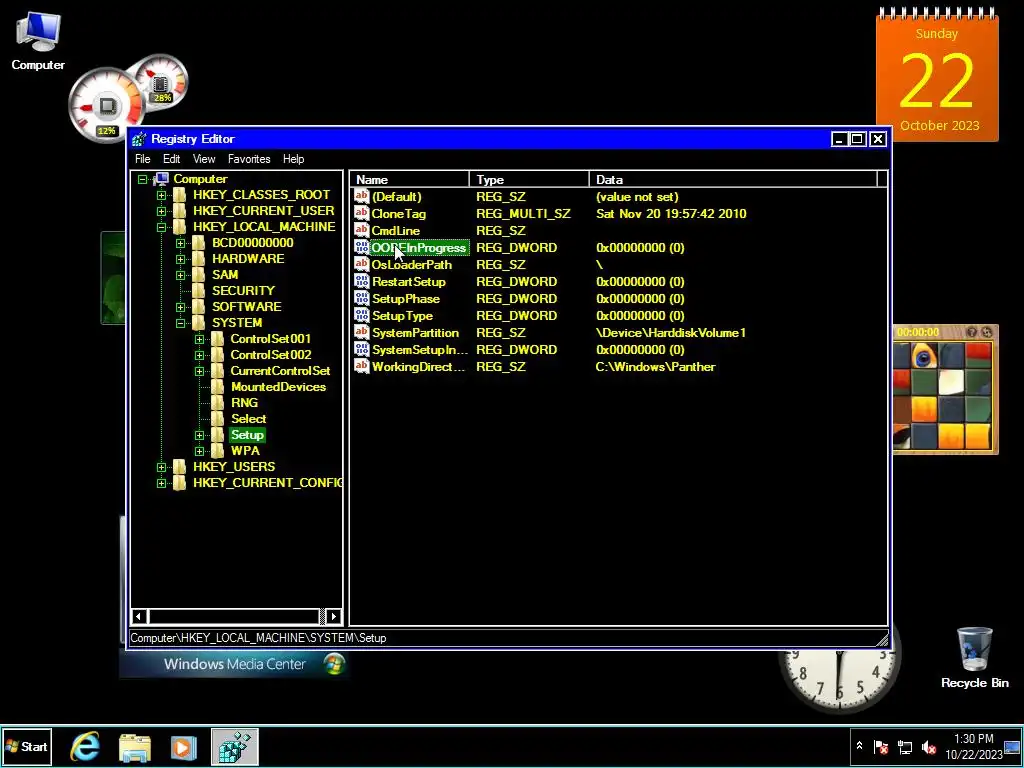Click the tree horizontal scrollbar track
The image size is (1024, 768).
[x=234, y=616]
